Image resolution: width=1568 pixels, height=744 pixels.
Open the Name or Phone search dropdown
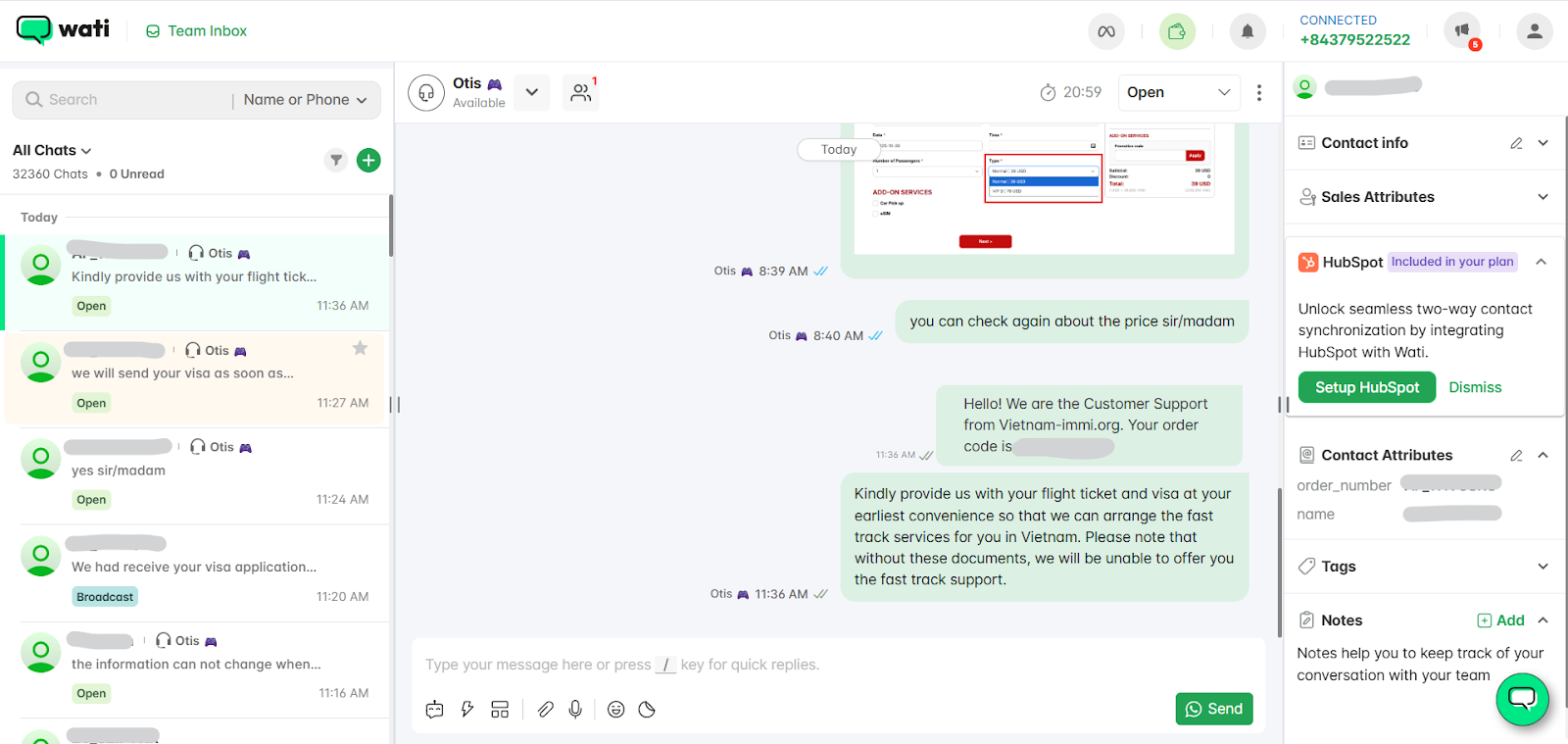tap(305, 100)
